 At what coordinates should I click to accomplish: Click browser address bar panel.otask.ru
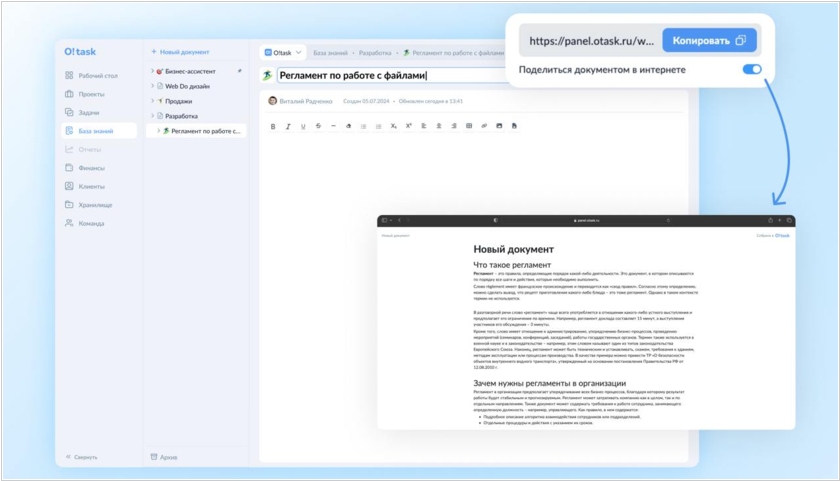click(x=587, y=220)
